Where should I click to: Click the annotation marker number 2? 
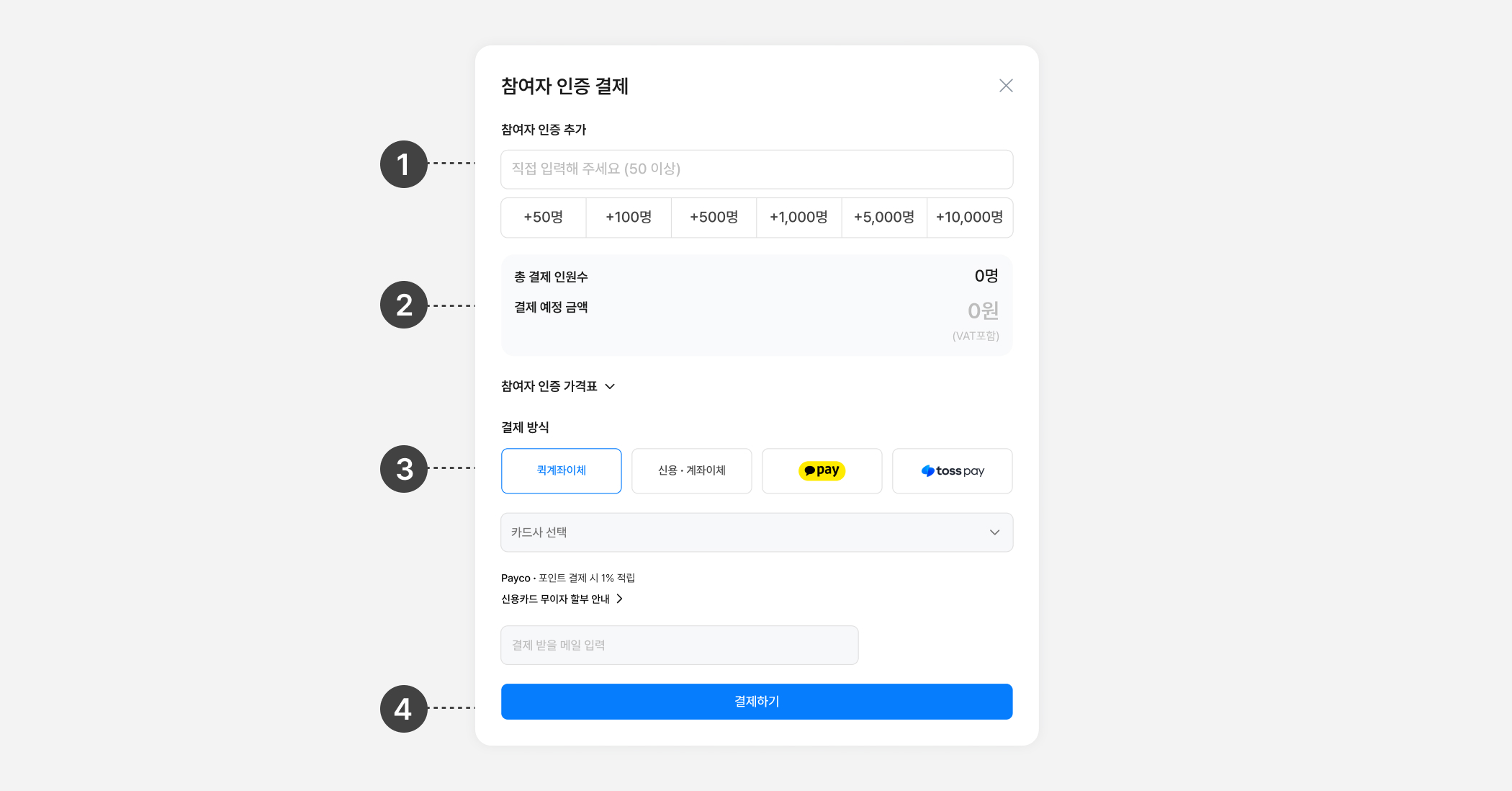tap(404, 305)
